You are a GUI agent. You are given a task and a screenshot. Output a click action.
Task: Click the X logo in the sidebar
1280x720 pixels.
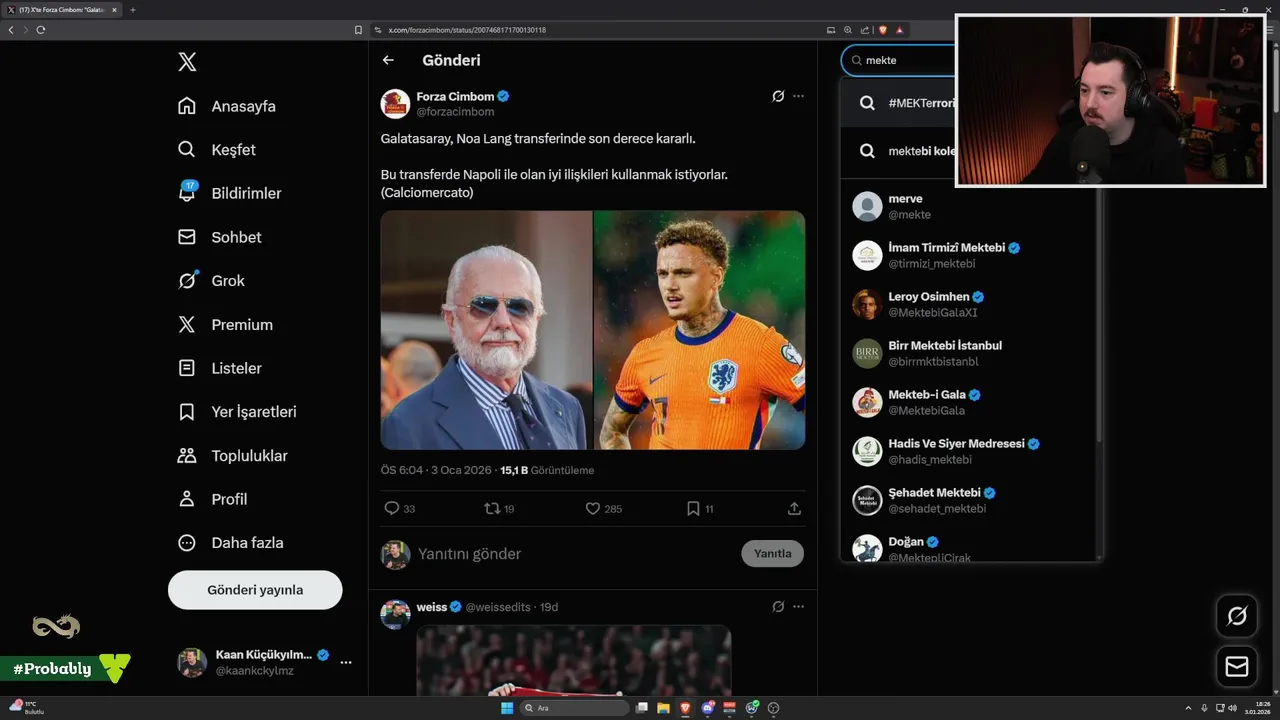tap(187, 62)
